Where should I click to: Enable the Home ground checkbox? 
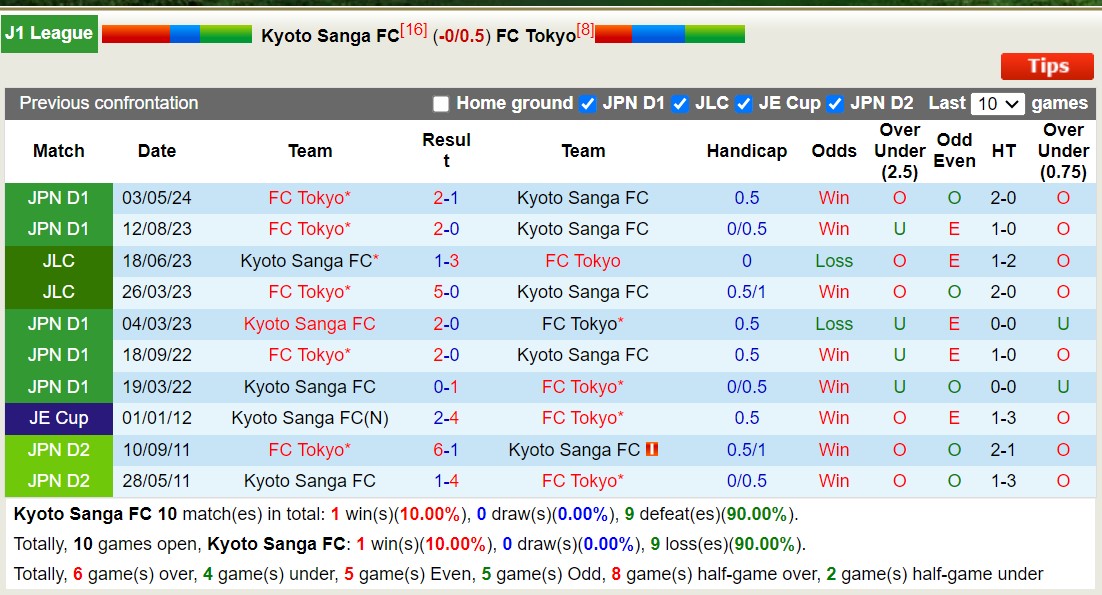point(439,103)
